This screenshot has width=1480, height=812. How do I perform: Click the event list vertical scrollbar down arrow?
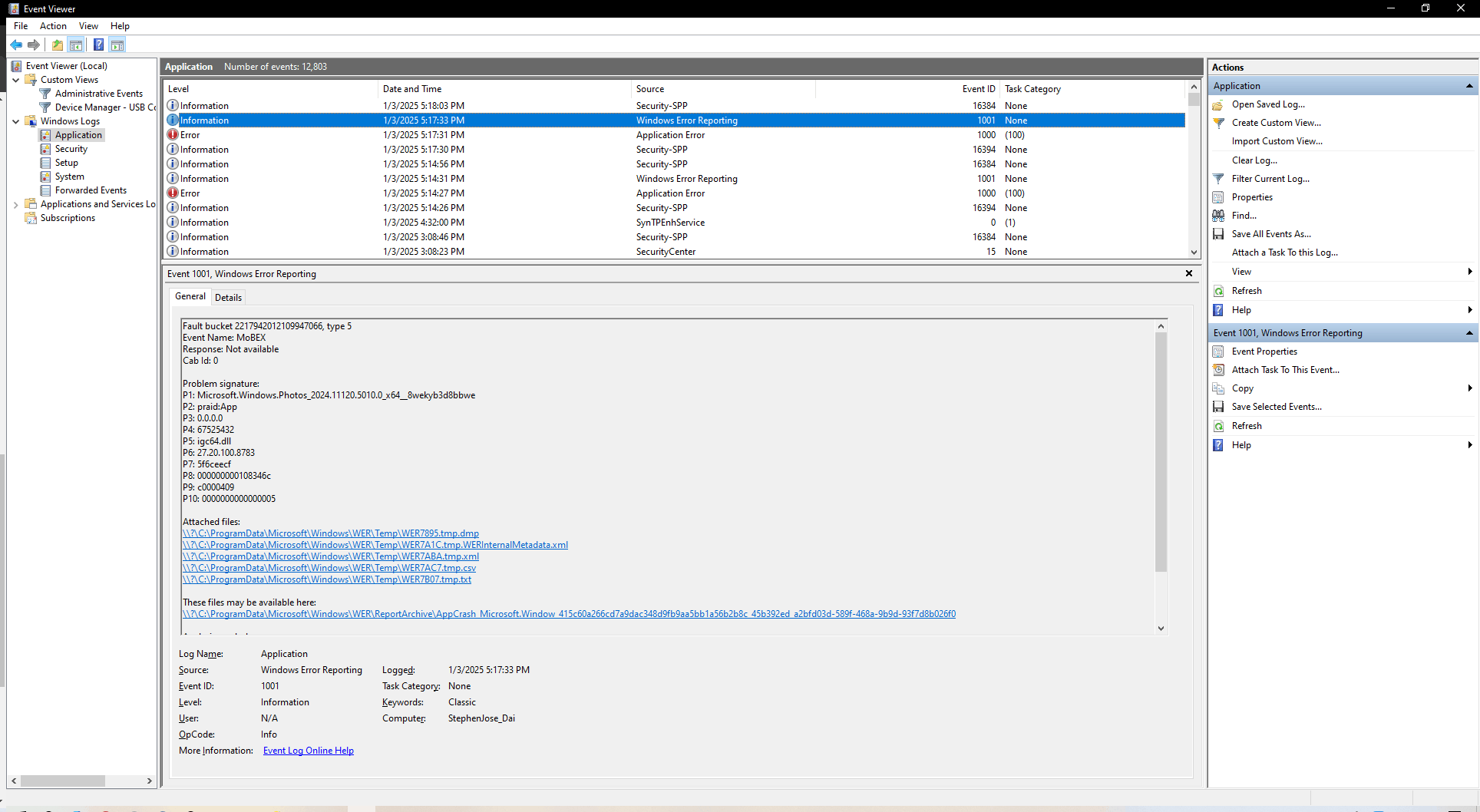pos(1194,253)
